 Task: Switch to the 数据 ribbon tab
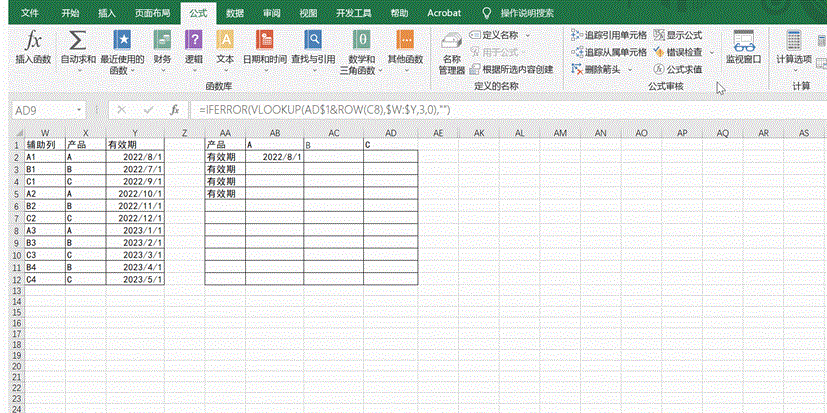click(235, 13)
